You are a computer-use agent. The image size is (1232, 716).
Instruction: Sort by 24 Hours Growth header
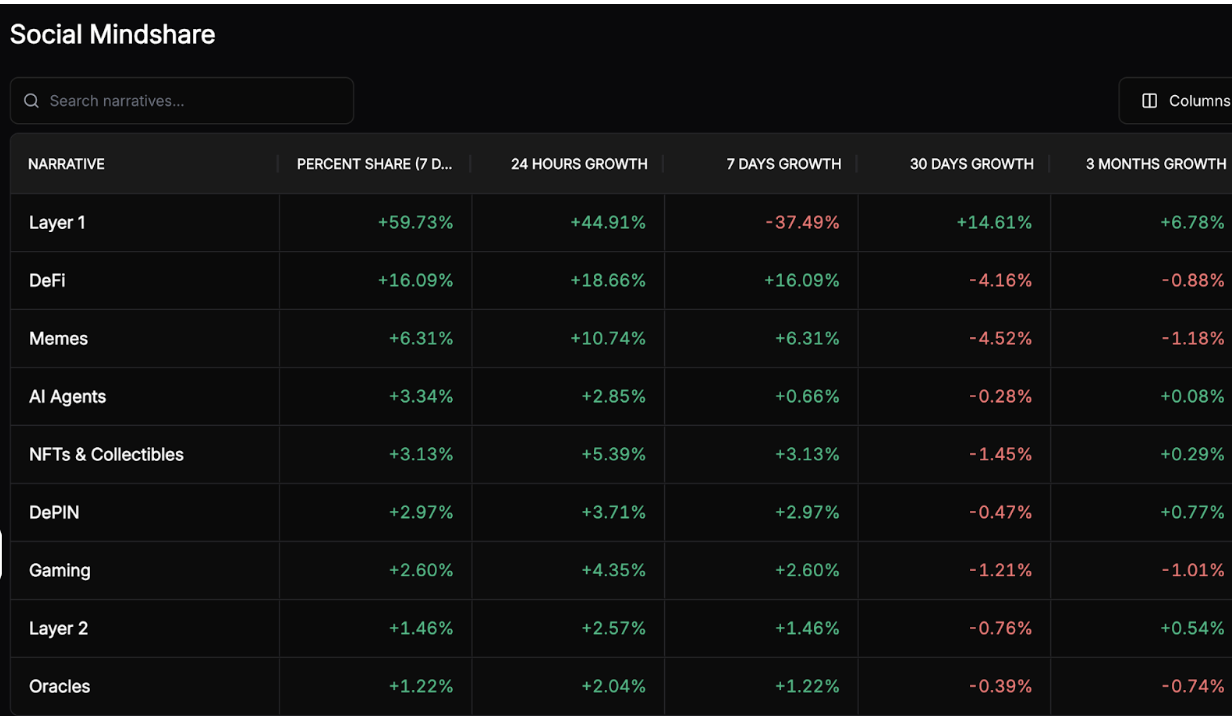579,164
